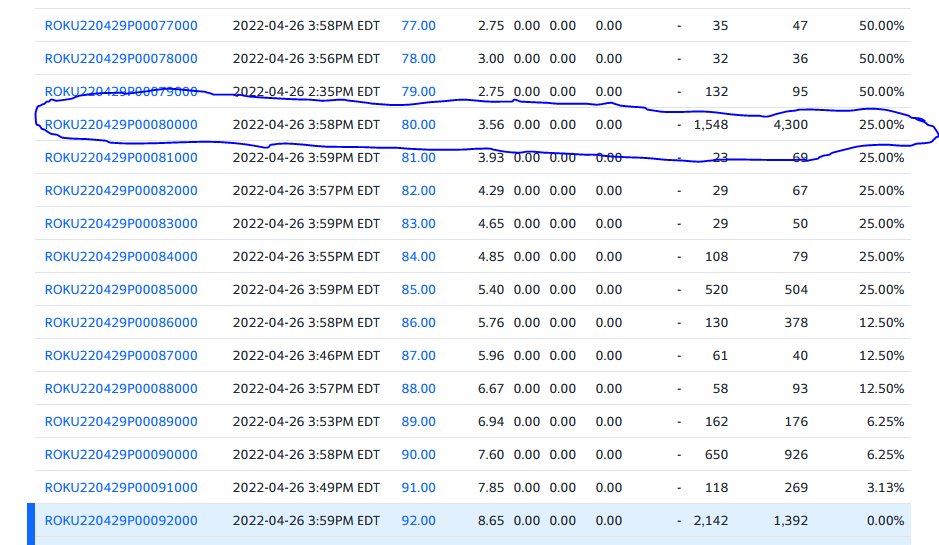Open contract ROKU220429P00089000
The height and width of the screenshot is (545, 939).
(x=121, y=421)
